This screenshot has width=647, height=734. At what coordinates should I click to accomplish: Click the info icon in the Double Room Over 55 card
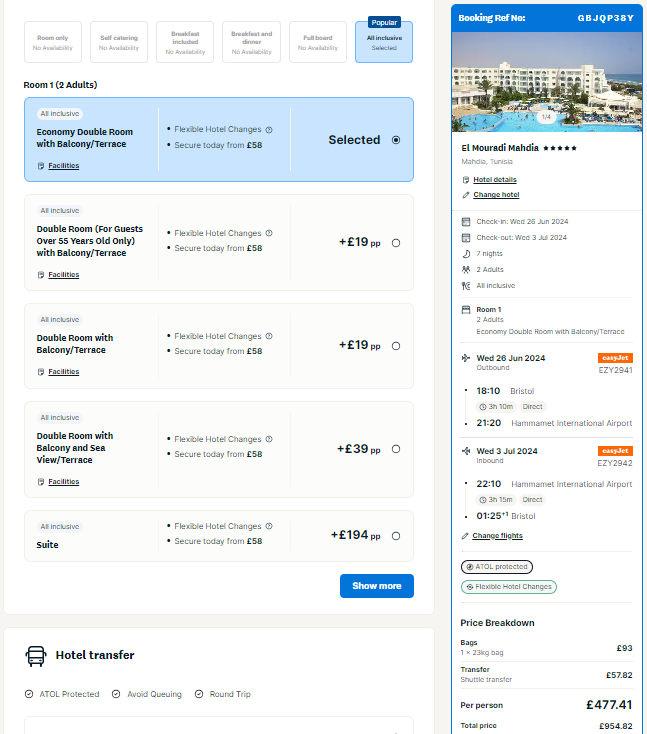coord(269,233)
